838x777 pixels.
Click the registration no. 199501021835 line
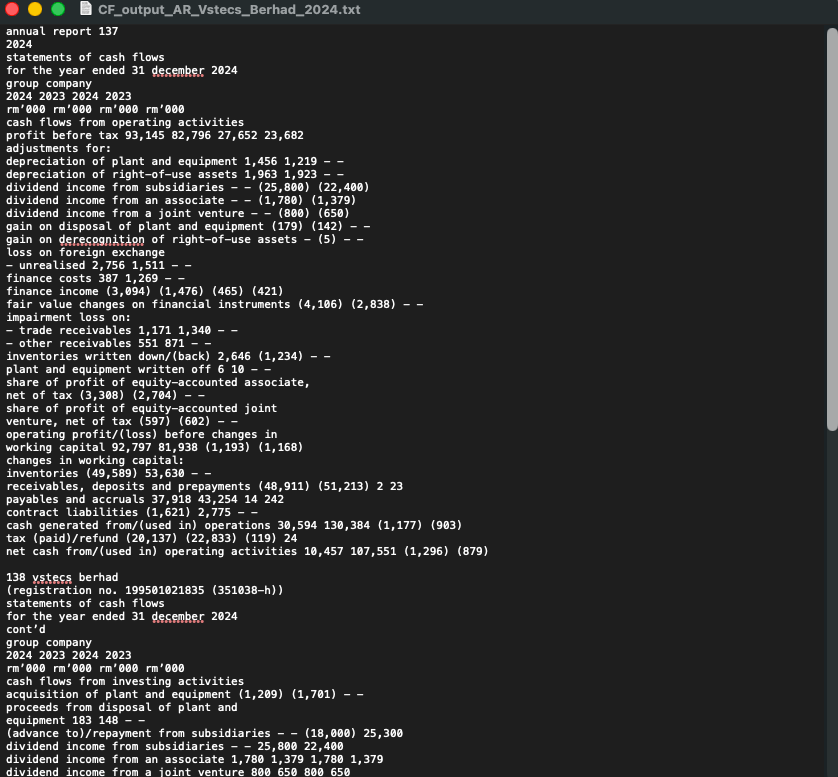pos(145,590)
